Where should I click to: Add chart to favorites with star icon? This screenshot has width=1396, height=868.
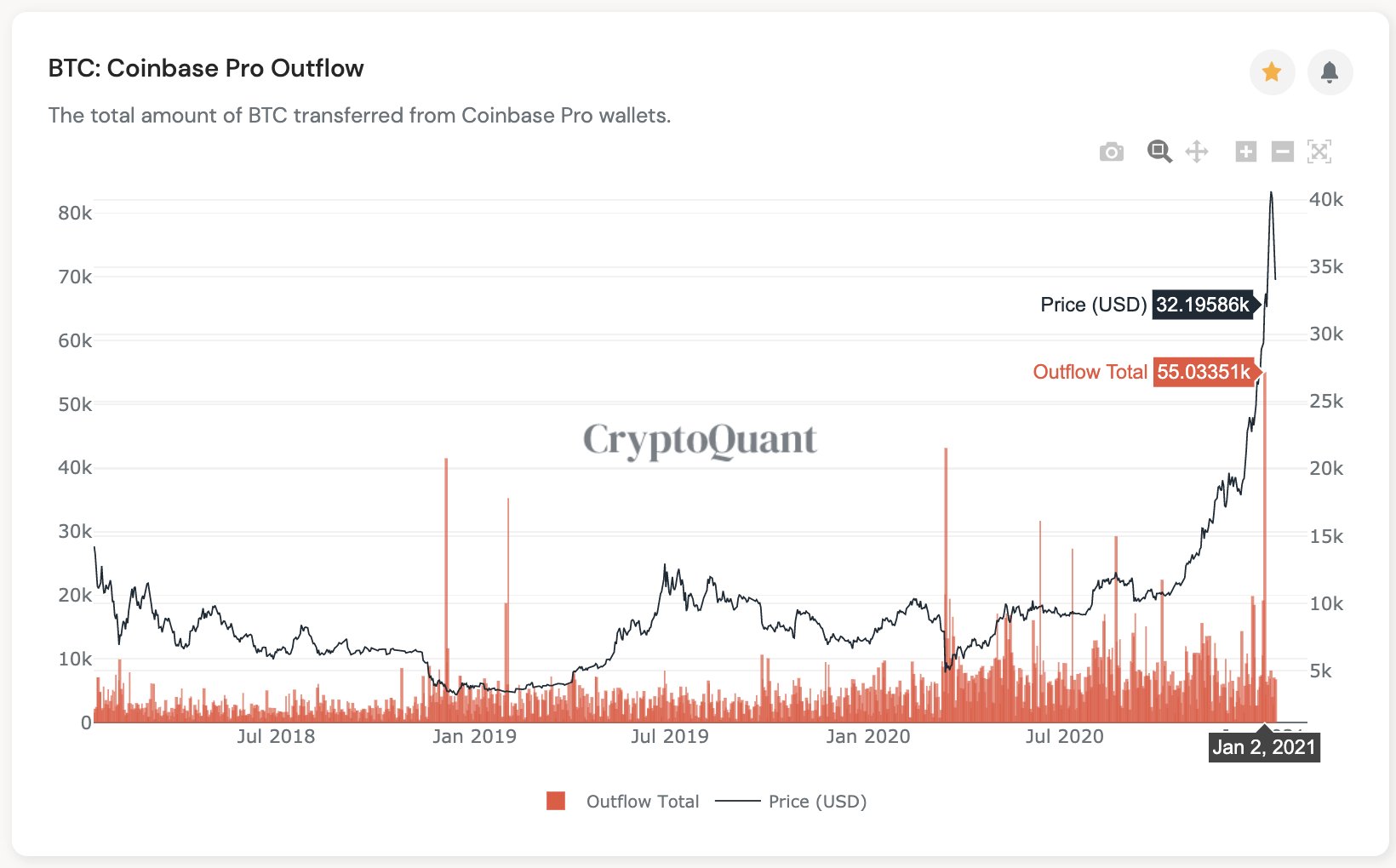[x=1272, y=72]
